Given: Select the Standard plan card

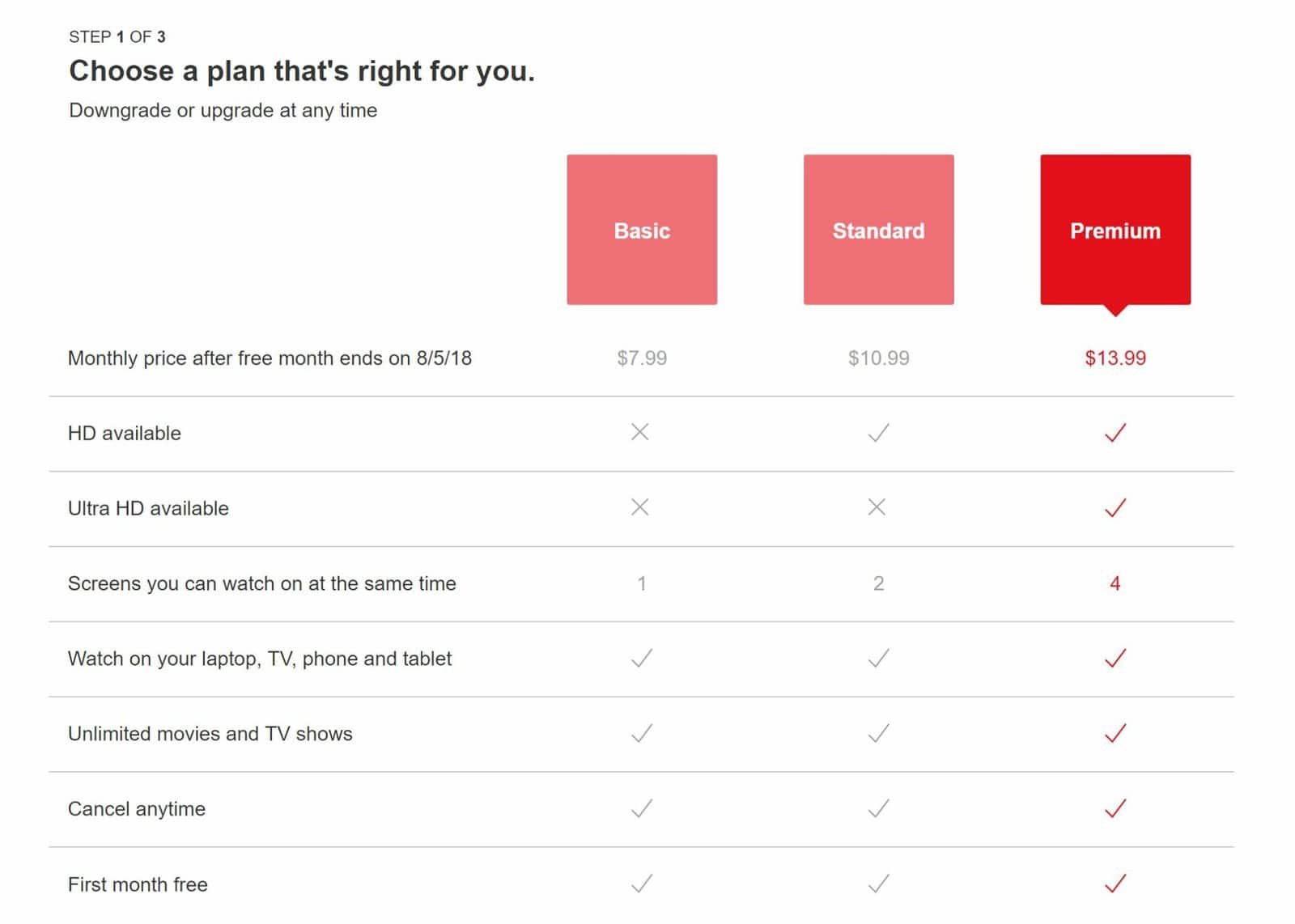Looking at the screenshot, I should click(x=878, y=230).
